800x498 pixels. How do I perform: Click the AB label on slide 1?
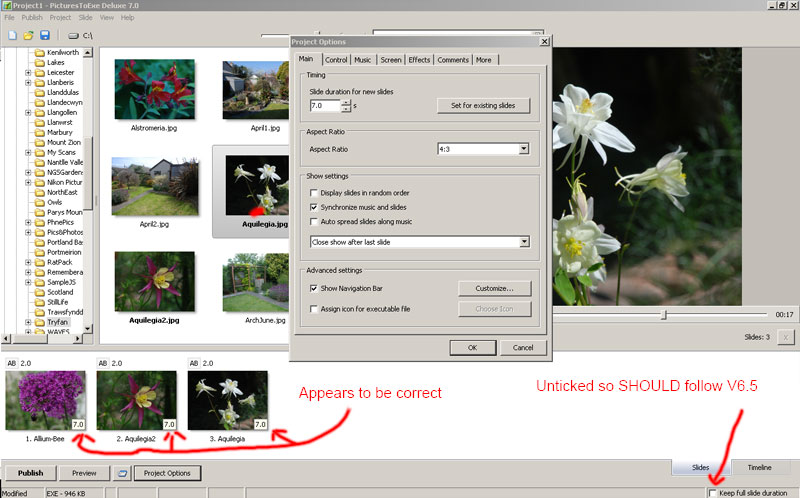[11, 363]
